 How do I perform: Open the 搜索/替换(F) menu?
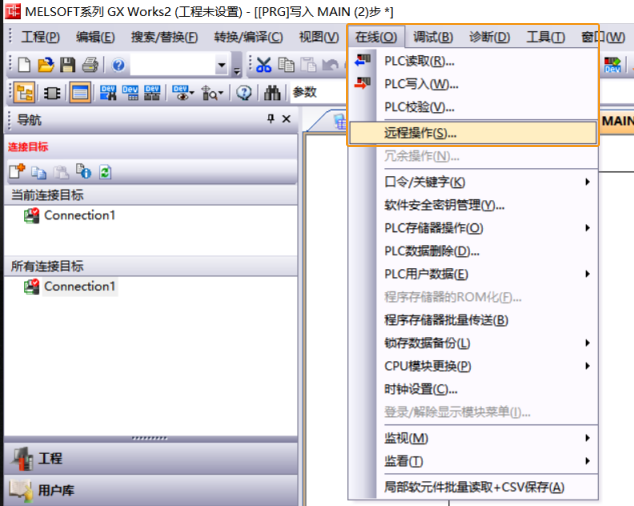pyautogui.click(x=165, y=37)
